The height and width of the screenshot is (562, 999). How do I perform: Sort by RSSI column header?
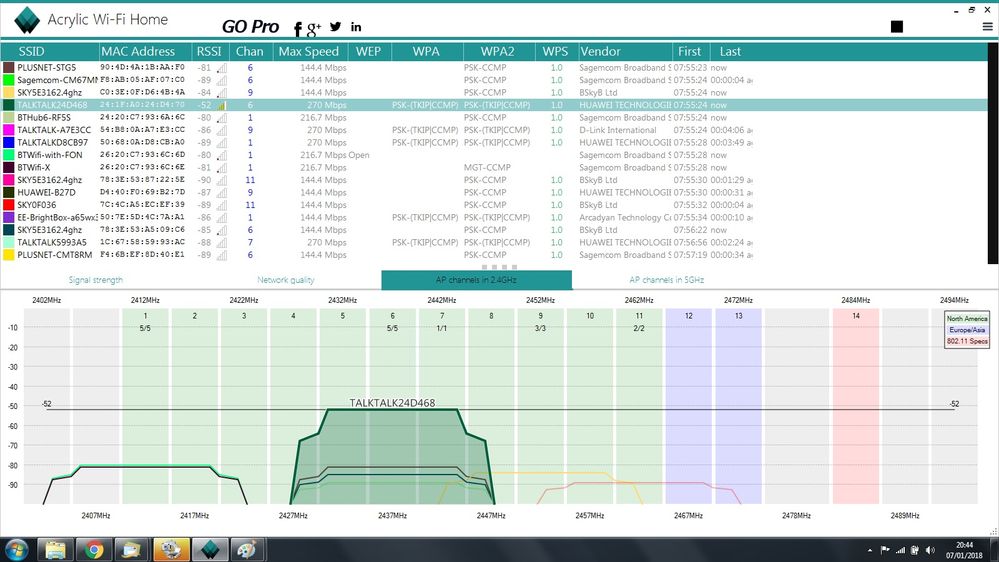209,52
